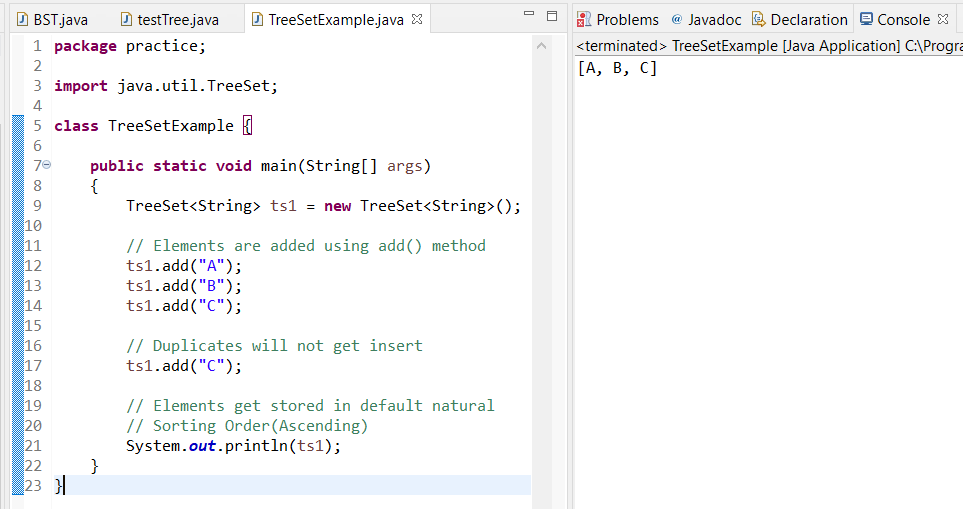Click the closing brace on line 23
Screen dimensions: 963x509
click(58, 486)
